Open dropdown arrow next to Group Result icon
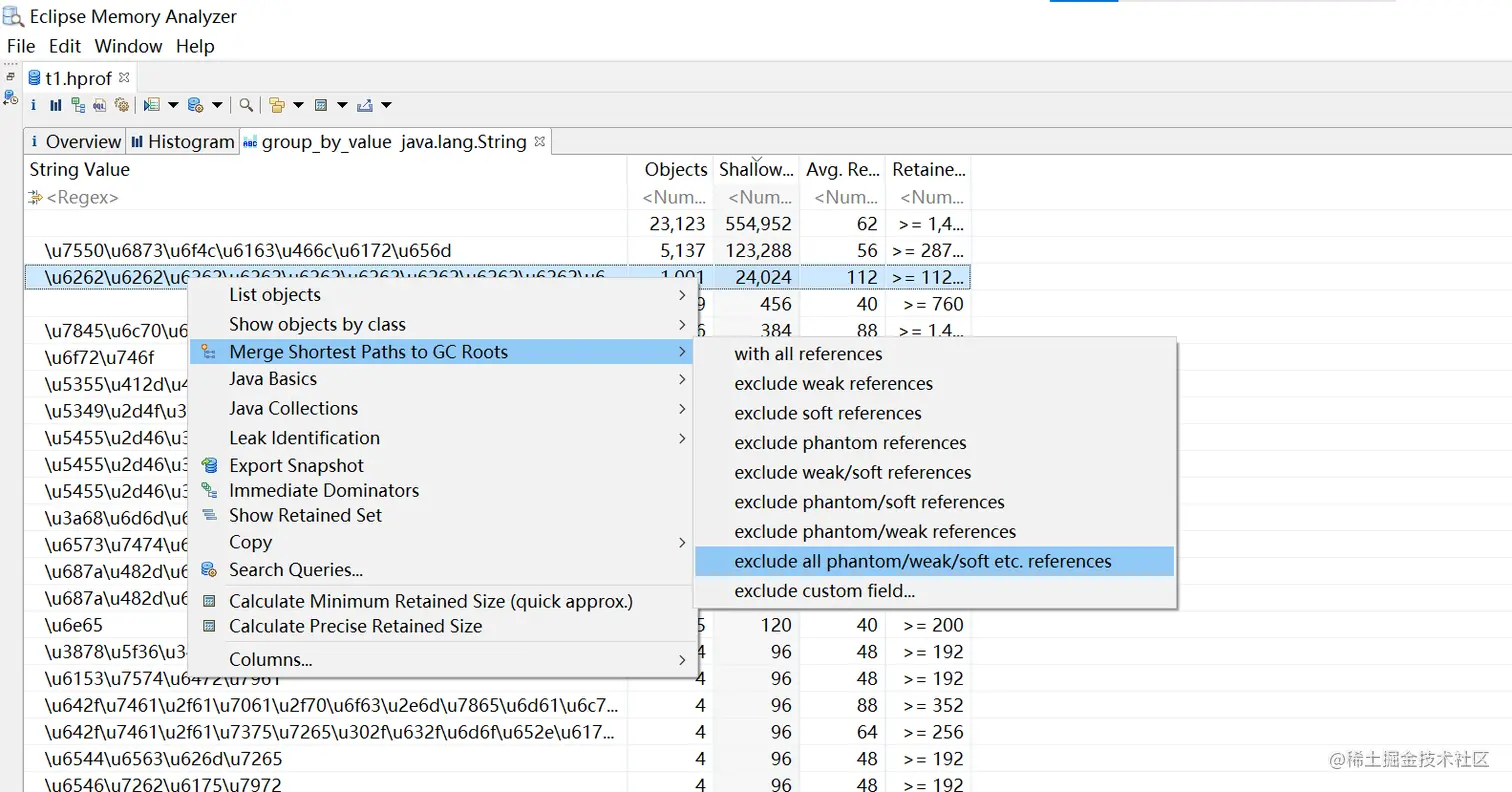The width and height of the screenshot is (1512, 792). pyautogui.click(x=298, y=105)
